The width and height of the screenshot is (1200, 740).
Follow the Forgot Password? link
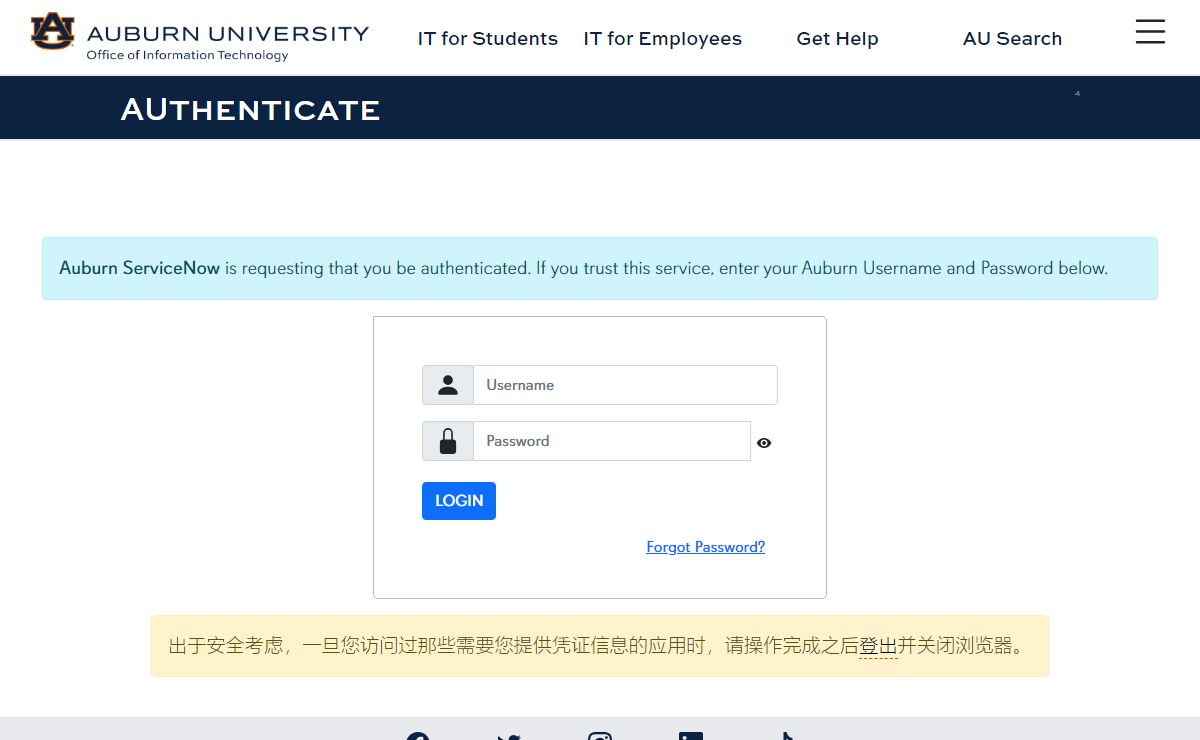click(706, 547)
